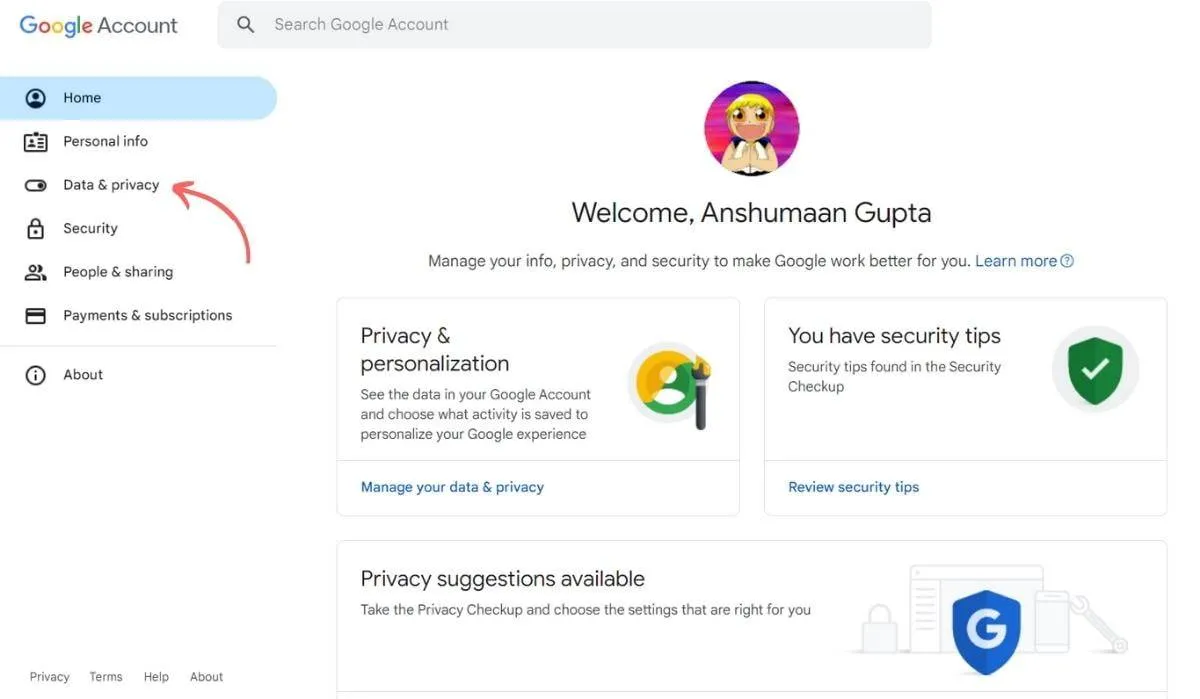Open Manage your data & privacy

pyautogui.click(x=452, y=486)
